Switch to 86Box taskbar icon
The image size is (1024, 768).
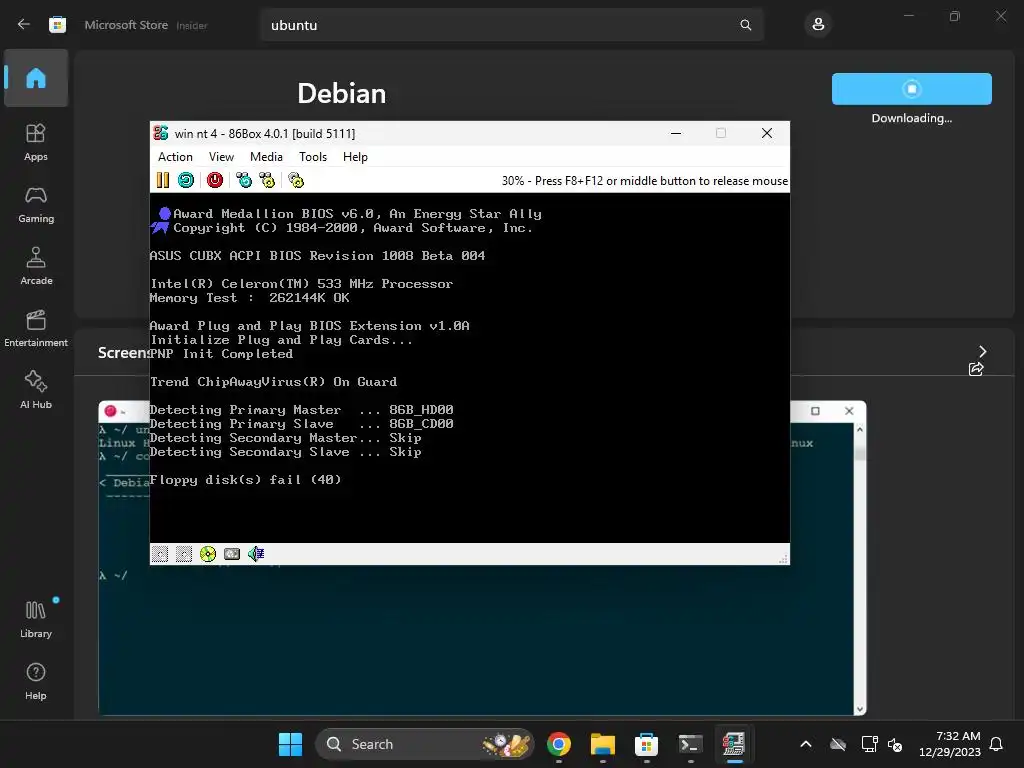734,744
